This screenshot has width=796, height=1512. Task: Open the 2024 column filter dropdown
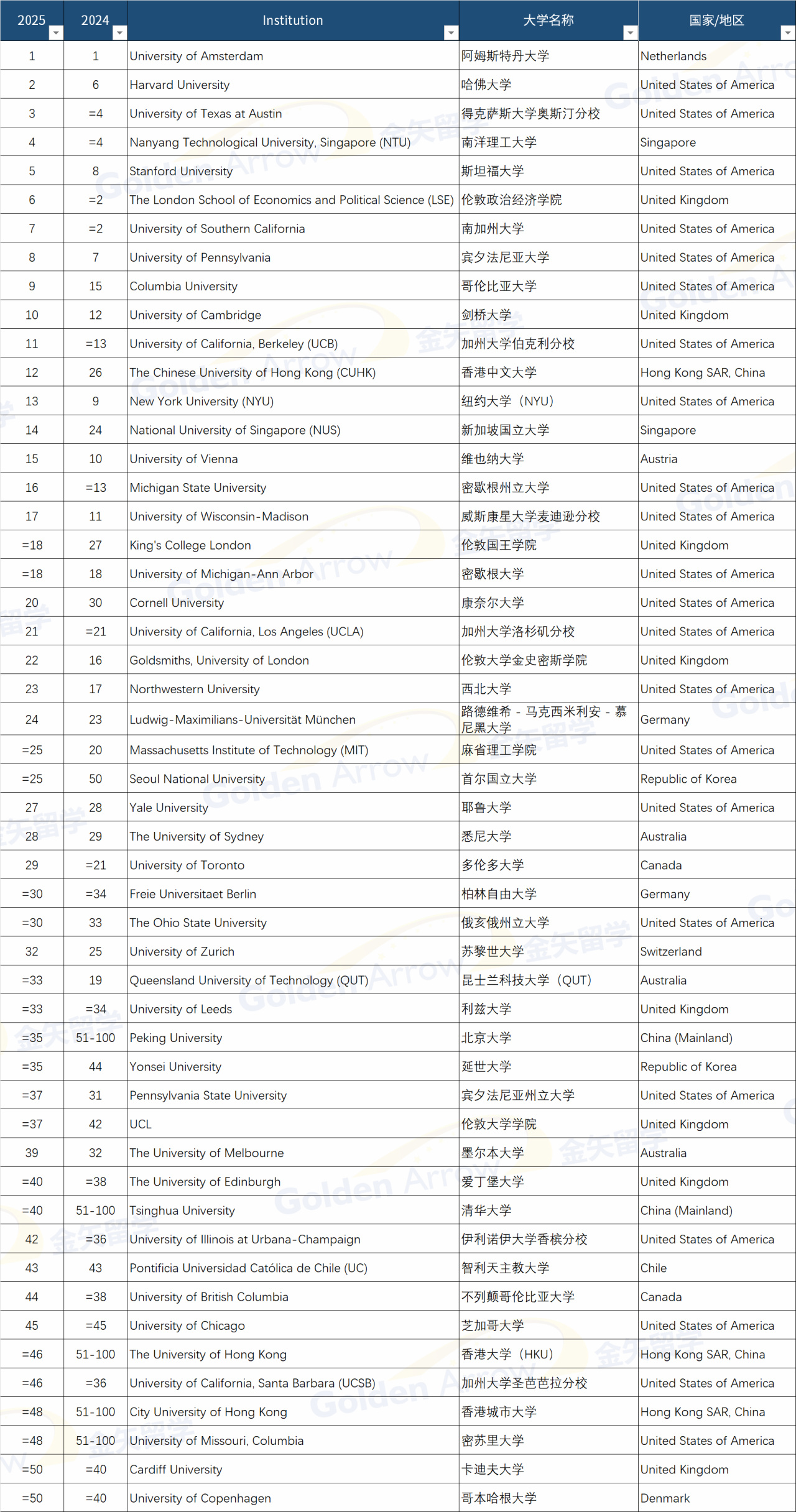point(119,33)
